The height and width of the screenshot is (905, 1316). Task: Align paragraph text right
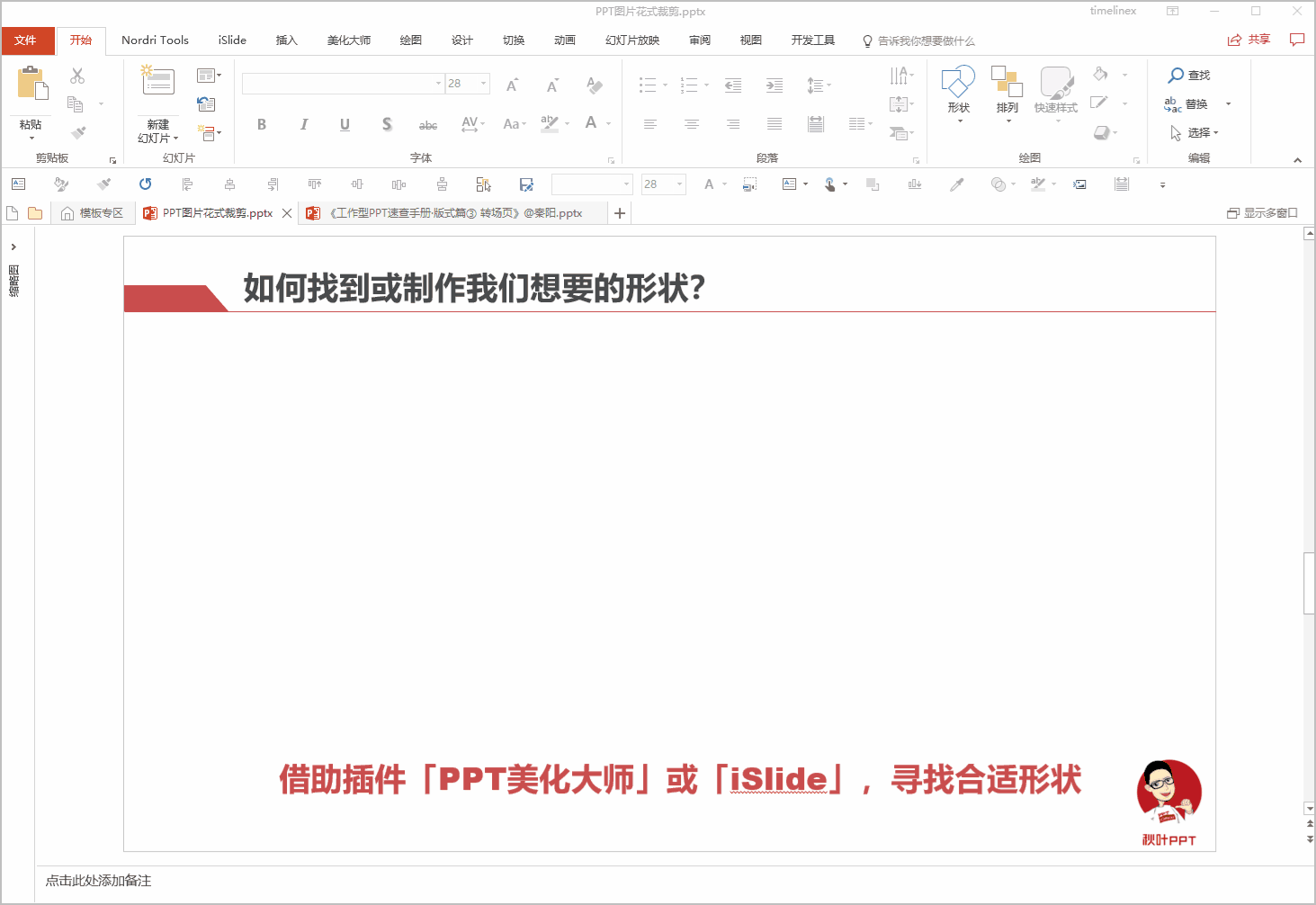click(x=733, y=124)
